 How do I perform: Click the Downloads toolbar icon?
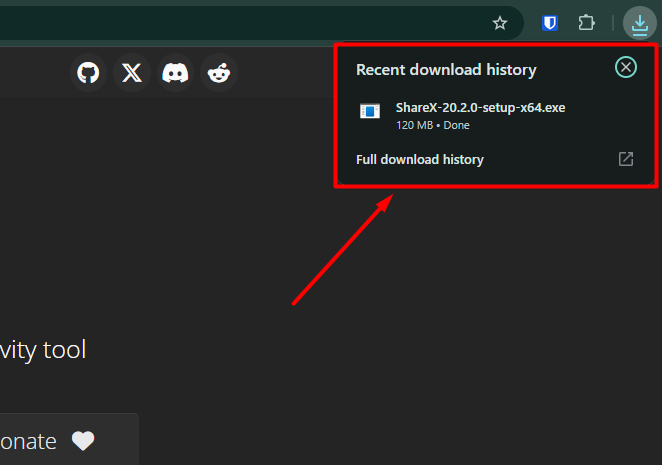pos(640,23)
